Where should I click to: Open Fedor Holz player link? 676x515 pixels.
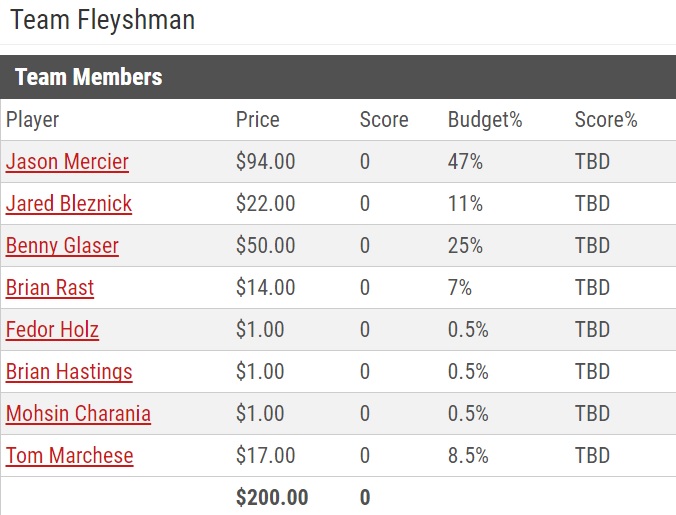[x=52, y=330]
